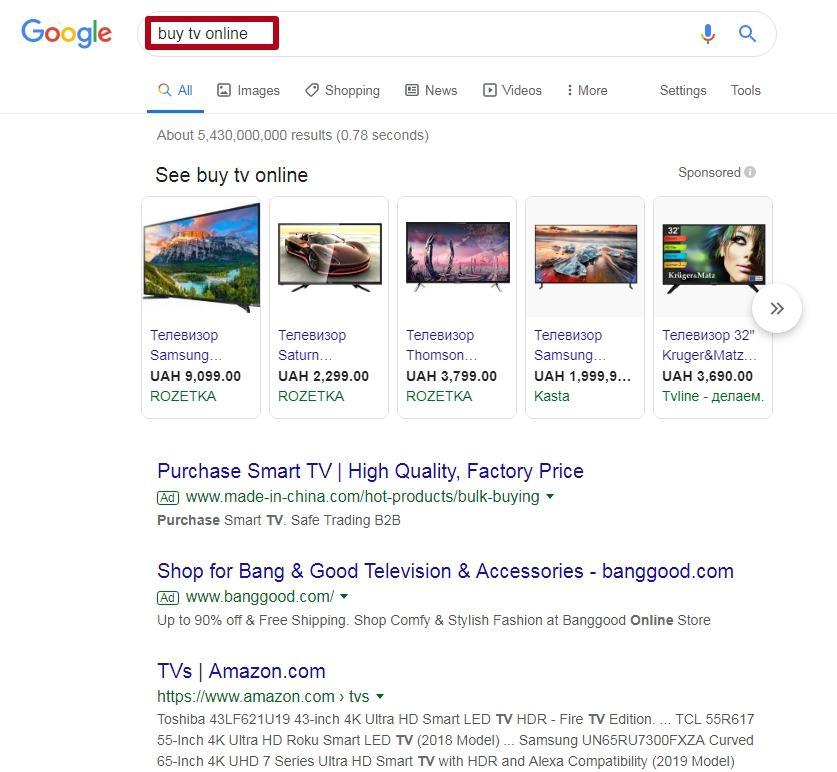
Task: Open the Saturn TV product image
Action: tap(329, 257)
